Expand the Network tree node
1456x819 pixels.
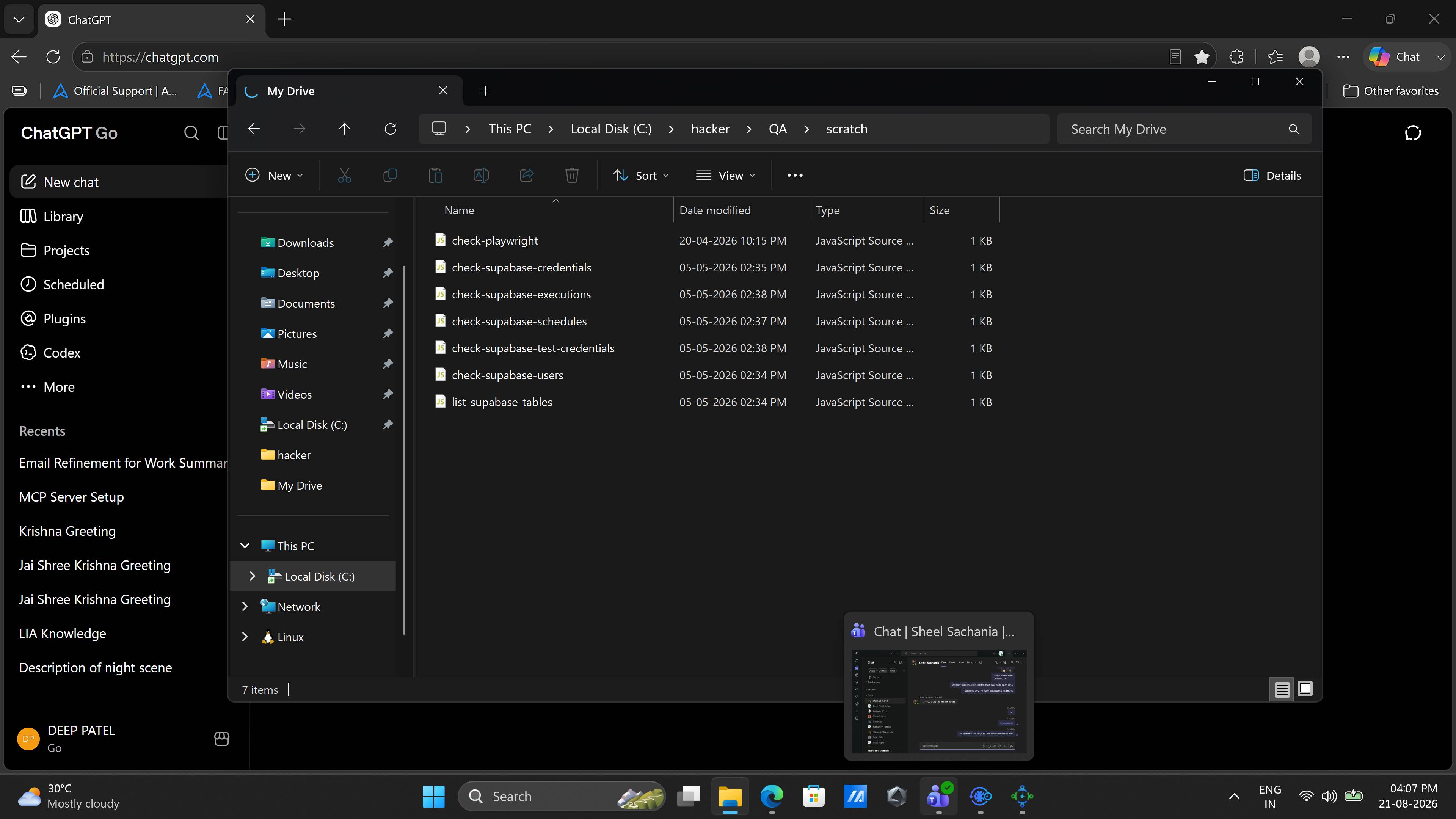pos(245,607)
